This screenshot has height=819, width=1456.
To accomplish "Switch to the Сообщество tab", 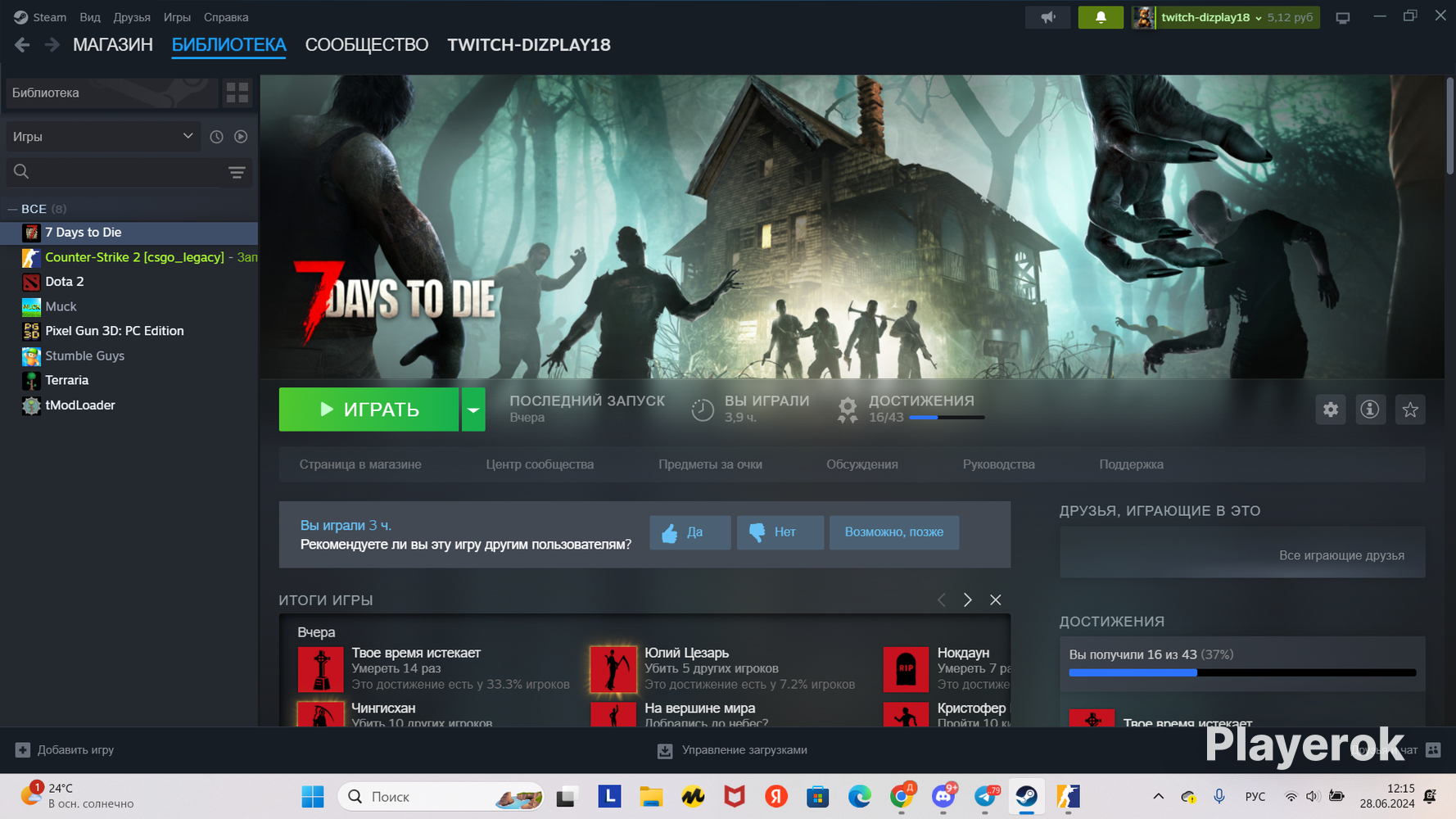I will coord(367,45).
